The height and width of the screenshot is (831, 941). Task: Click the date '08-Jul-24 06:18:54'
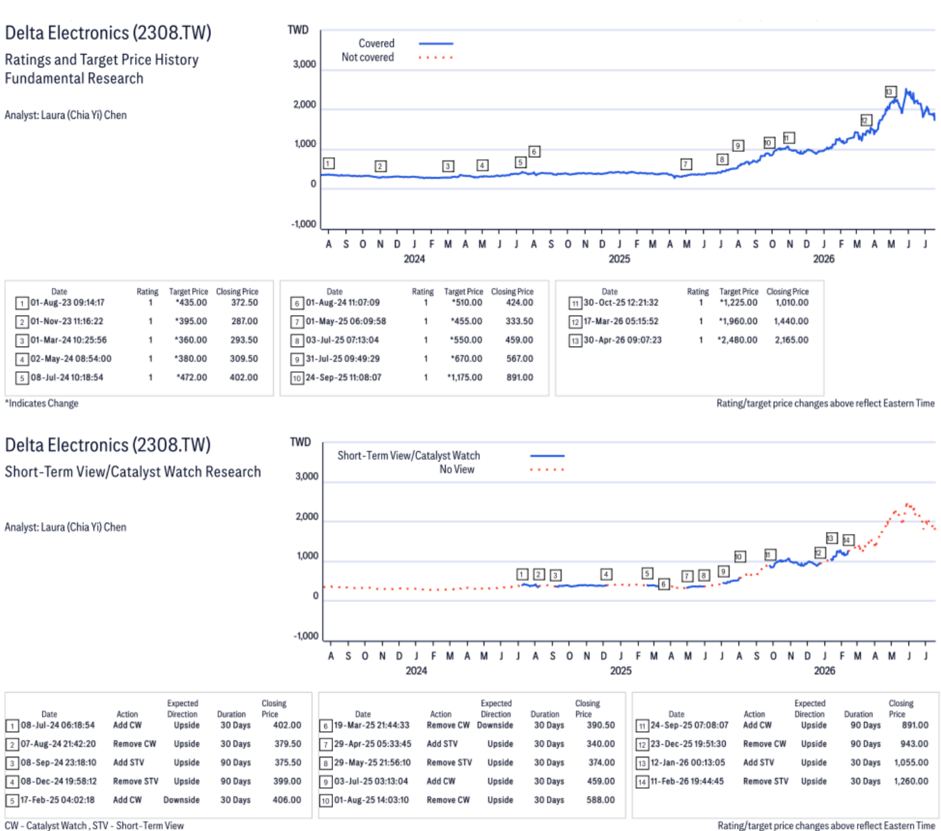[x=58, y=725]
